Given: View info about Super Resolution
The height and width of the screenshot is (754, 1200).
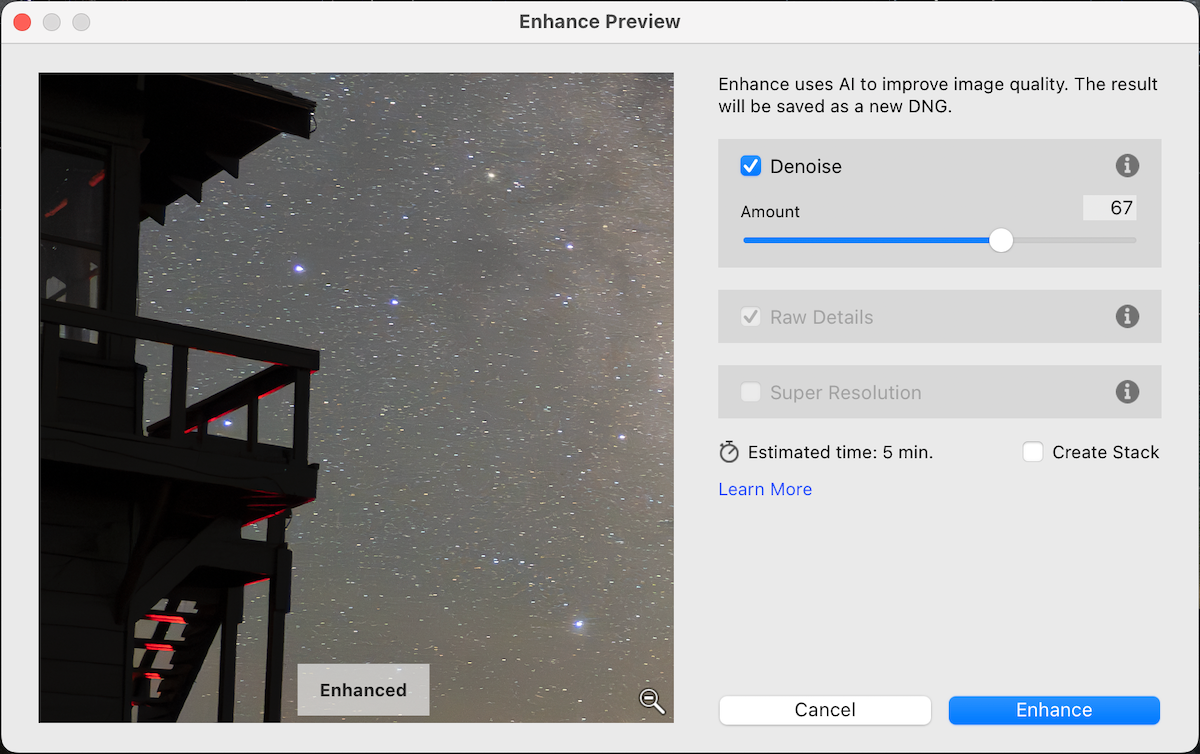Looking at the screenshot, I should coord(1127,392).
